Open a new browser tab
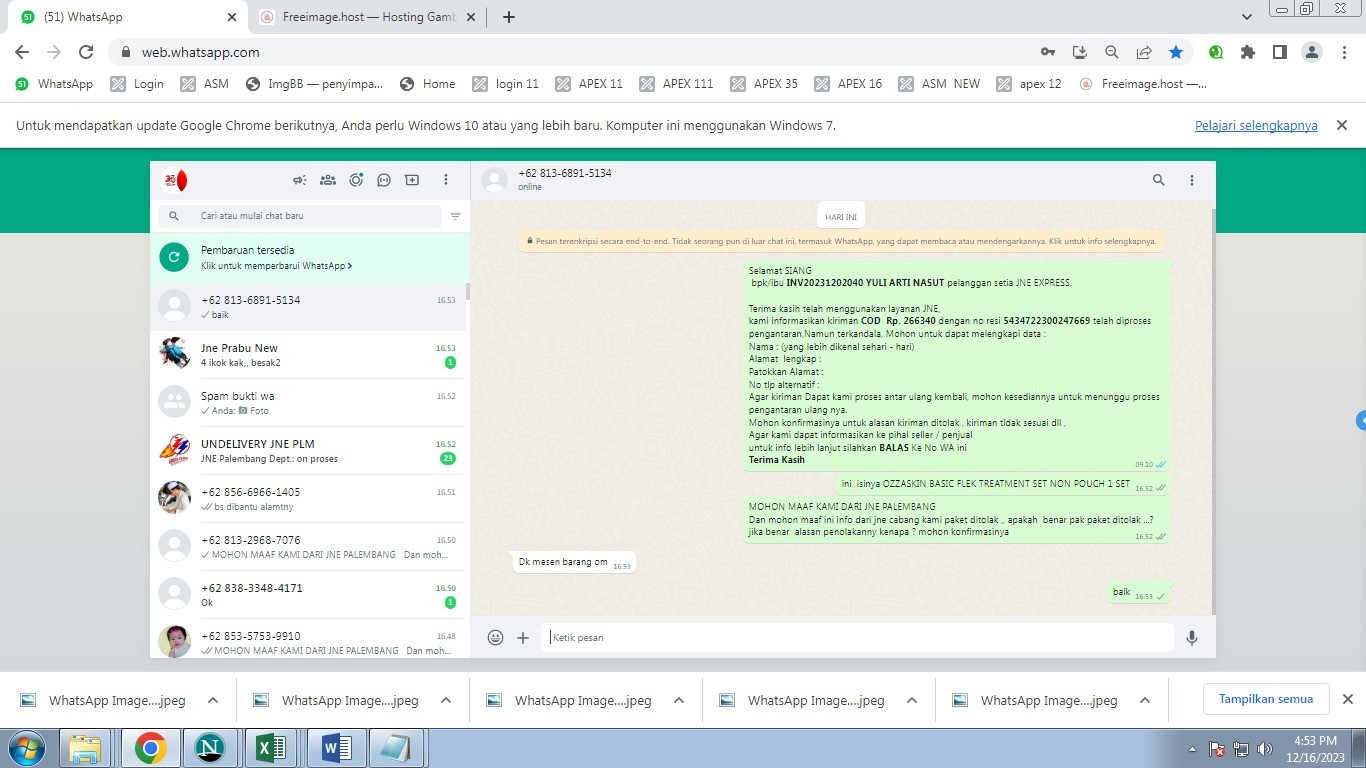The image size is (1366, 768). 509,17
